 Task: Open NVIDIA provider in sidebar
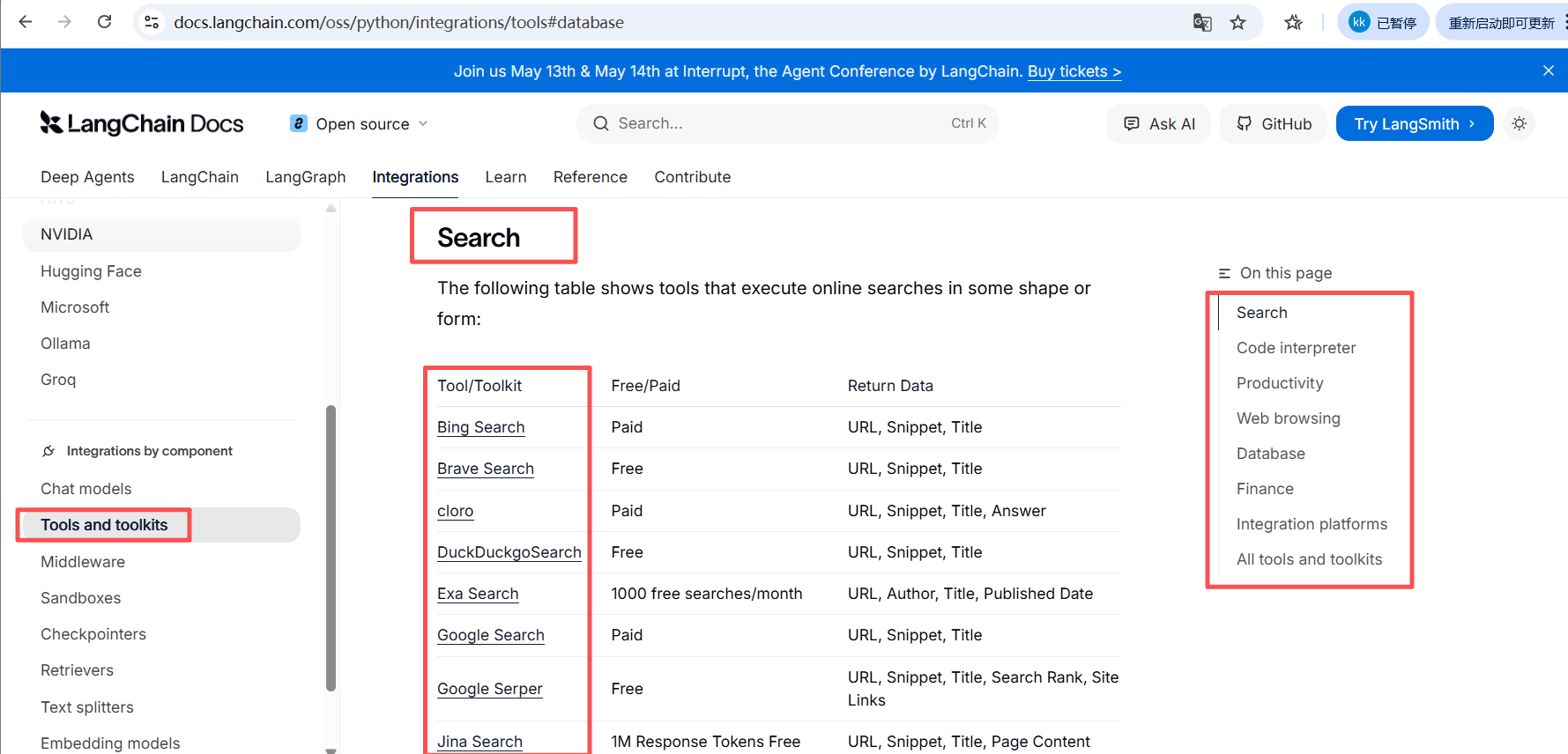161,234
